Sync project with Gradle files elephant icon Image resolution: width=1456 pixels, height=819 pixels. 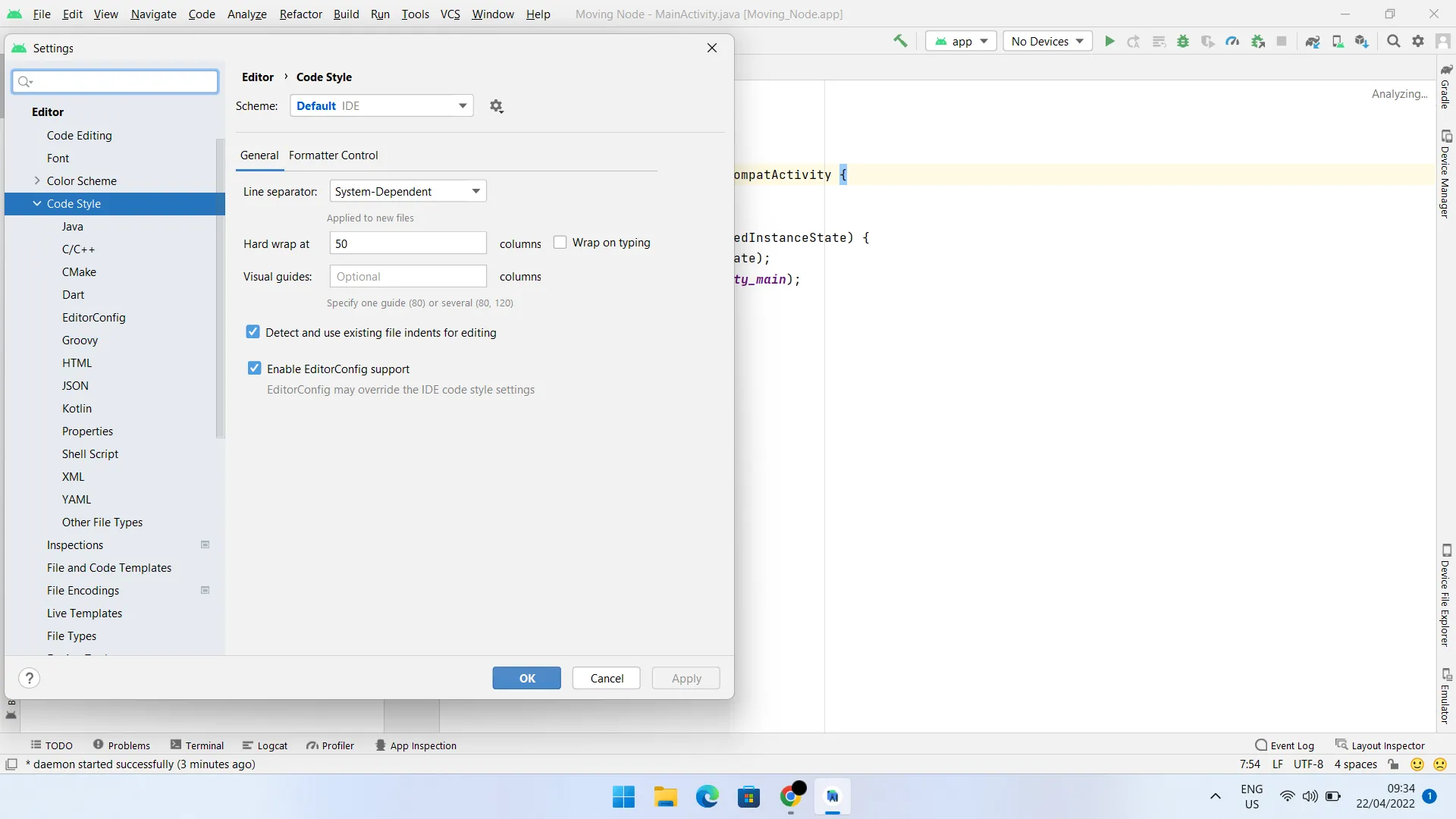click(1313, 41)
